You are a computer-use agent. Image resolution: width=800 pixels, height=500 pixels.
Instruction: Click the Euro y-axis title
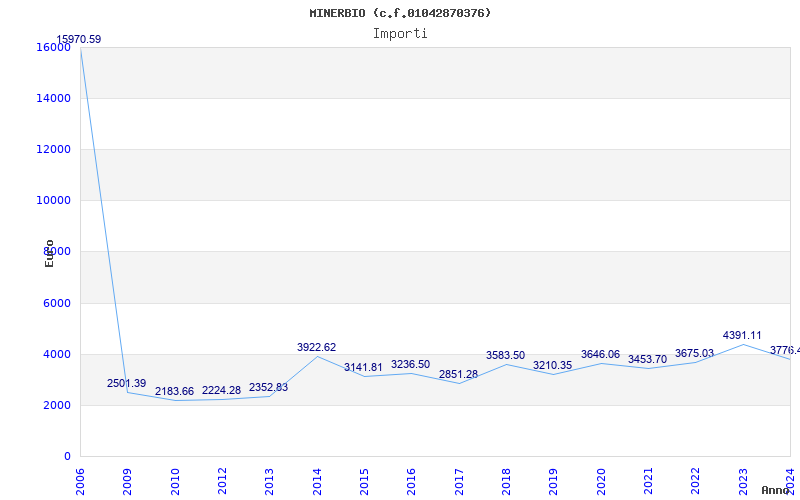(49, 253)
